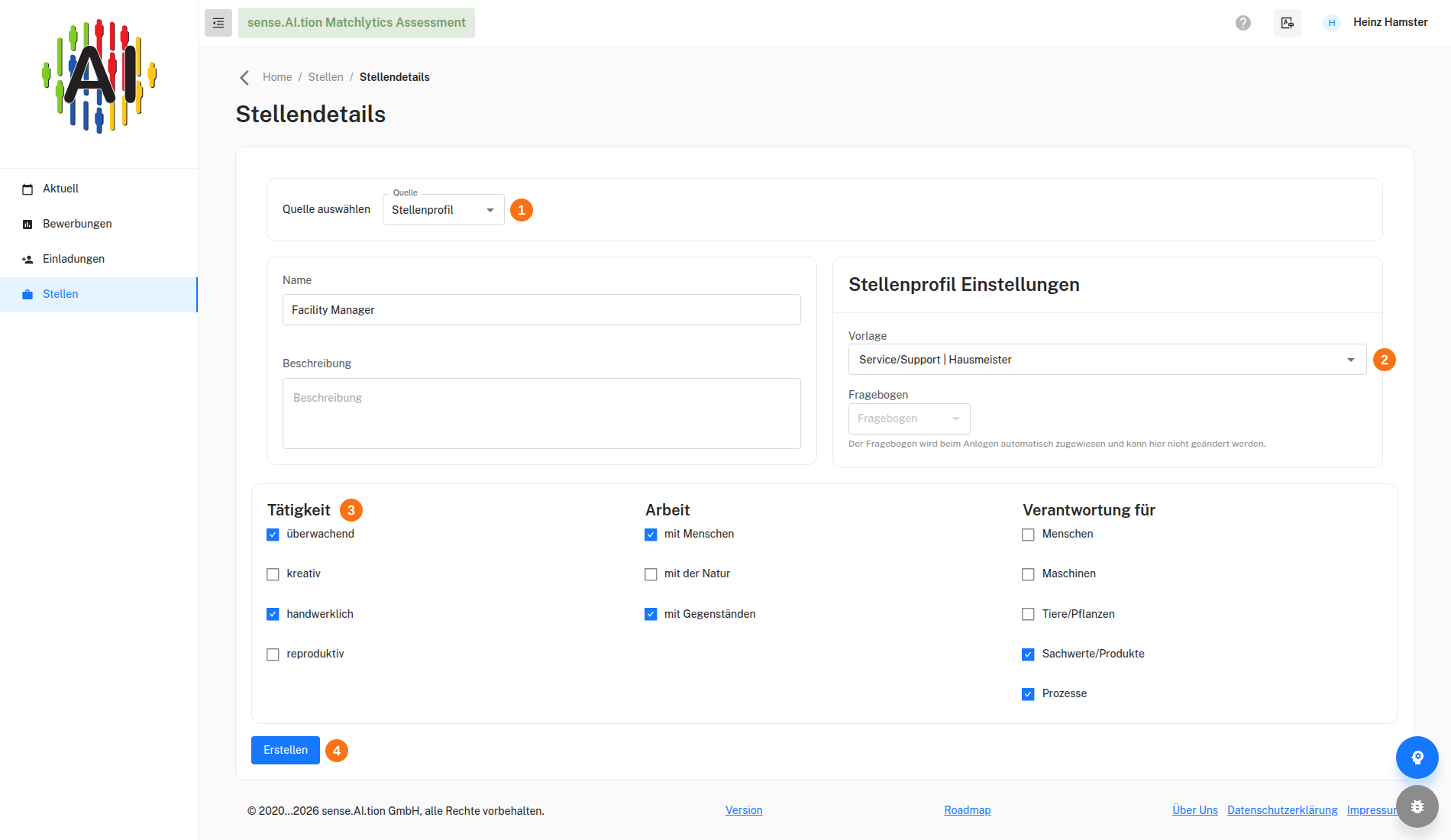
Task: Navigate to Stellen breadcrumb link
Action: [x=326, y=77]
